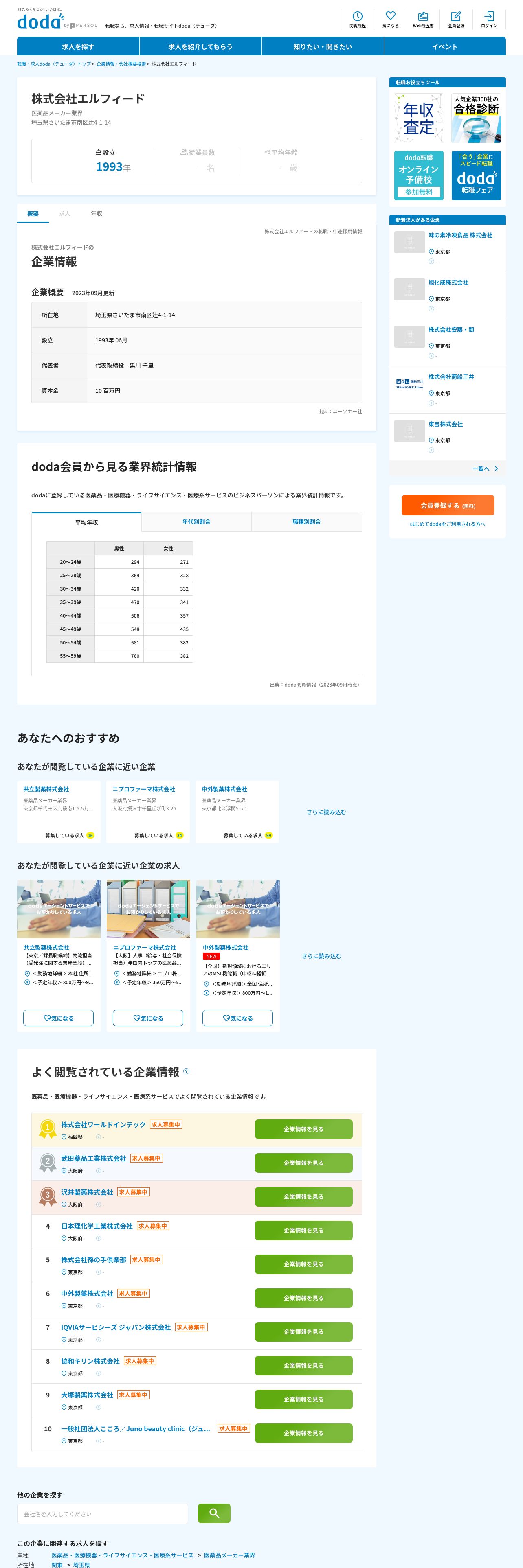Viewport: 523px width, 1568px height.
Task: Click 共立製薬 job card image
Action: pos(58,908)
